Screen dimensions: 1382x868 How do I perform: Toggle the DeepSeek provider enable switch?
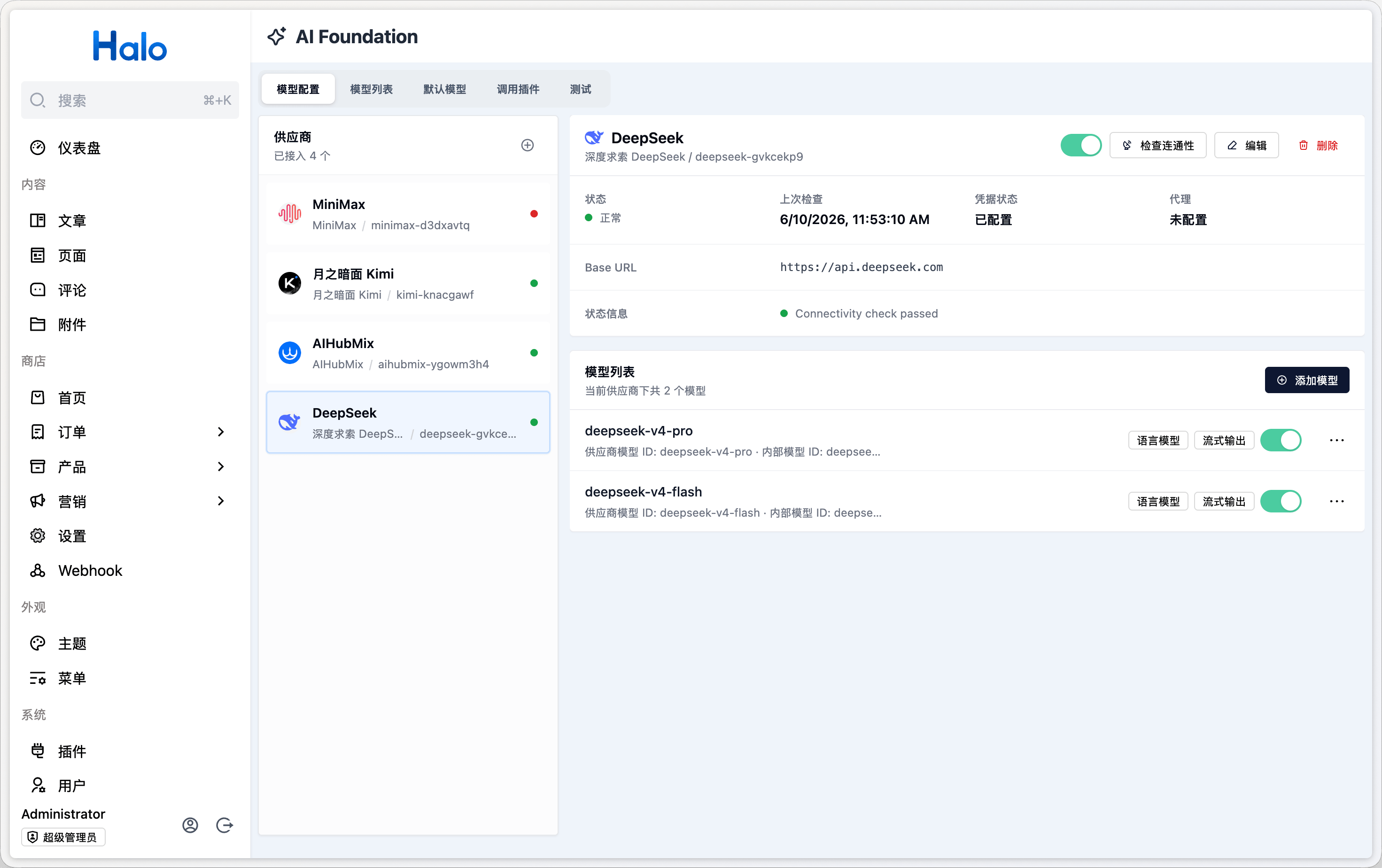coord(1081,145)
